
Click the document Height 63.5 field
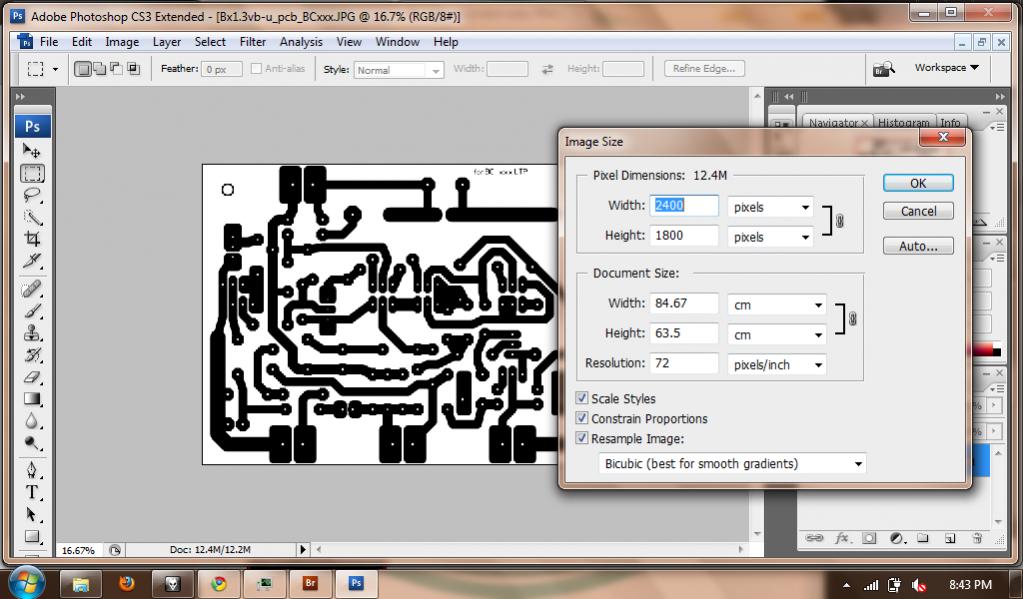[x=684, y=333]
